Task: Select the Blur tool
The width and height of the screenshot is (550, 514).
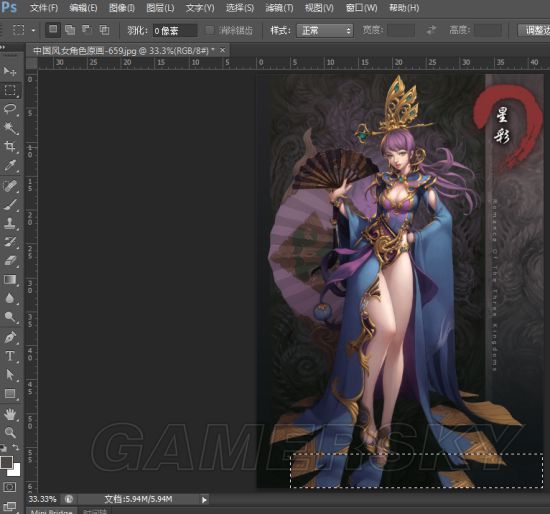Action: pos(9,298)
